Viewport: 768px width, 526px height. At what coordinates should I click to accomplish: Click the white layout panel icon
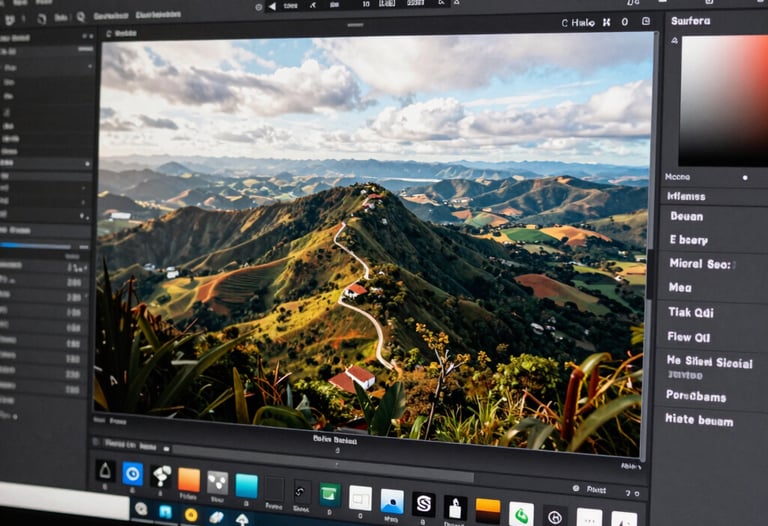360,499
